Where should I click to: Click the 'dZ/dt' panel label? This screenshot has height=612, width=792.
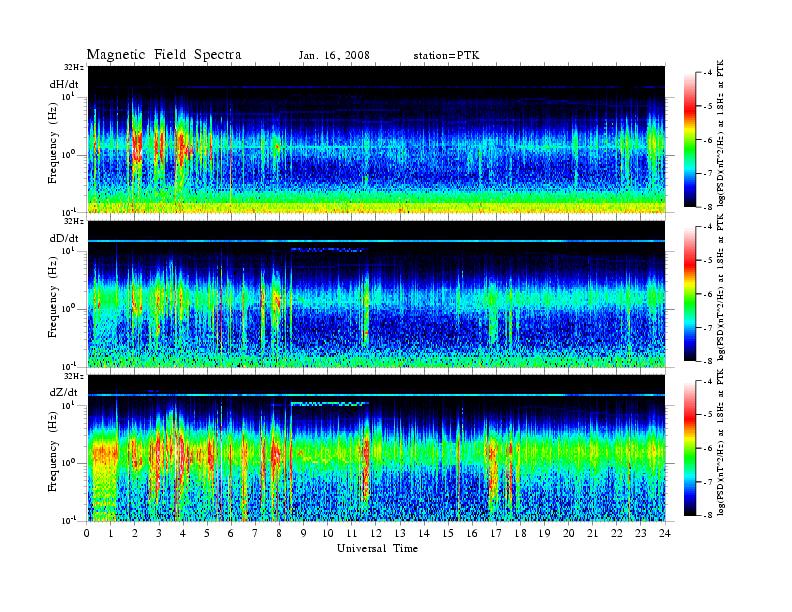pyautogui.click(x=64, y=392)
